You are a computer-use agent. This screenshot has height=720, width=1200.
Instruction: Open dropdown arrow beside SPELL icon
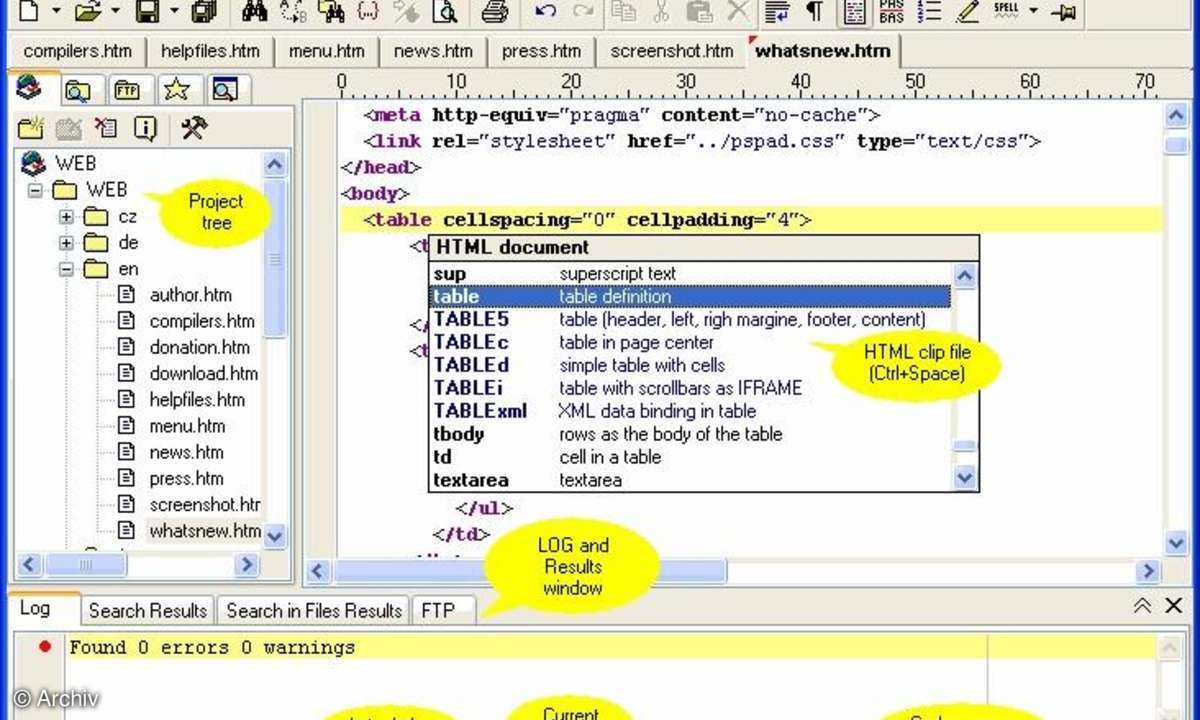[x=1034, y=12]
